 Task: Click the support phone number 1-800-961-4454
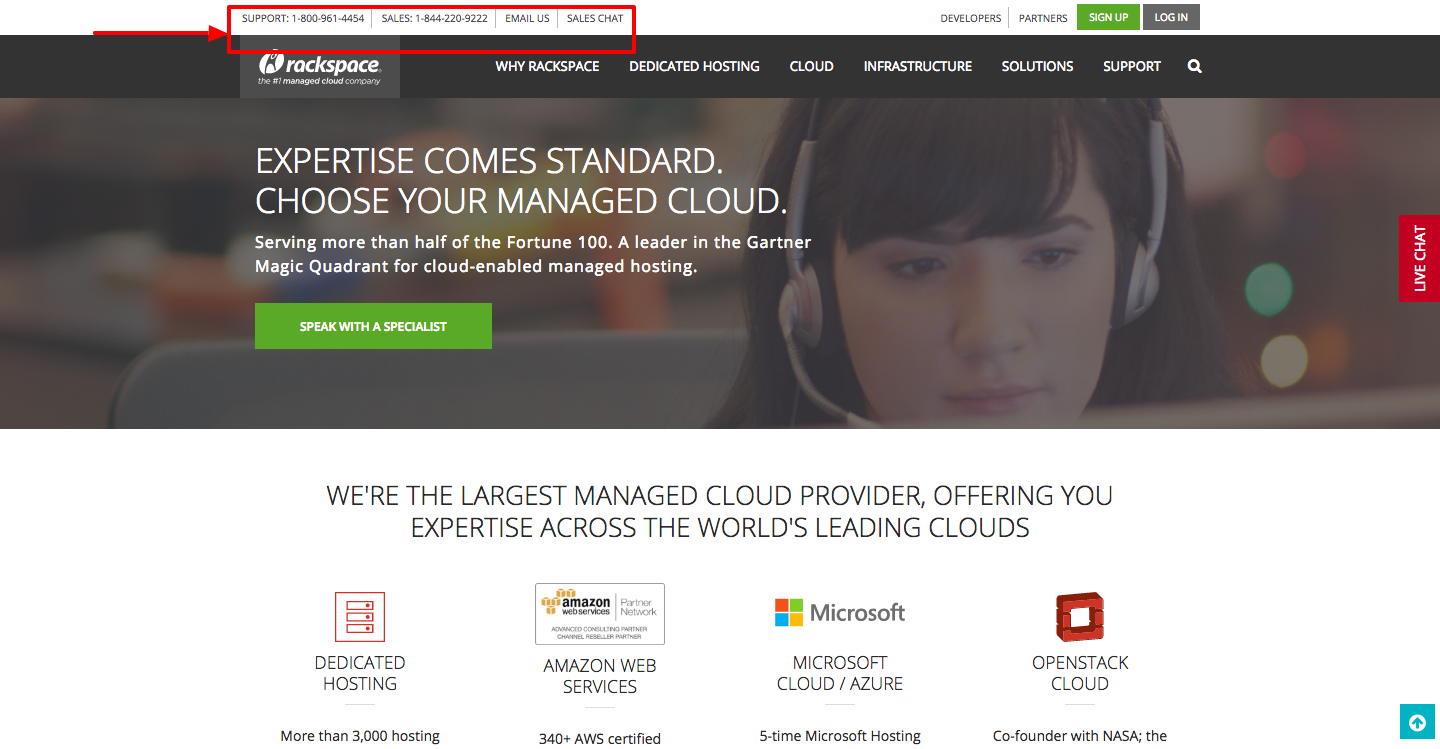click(x=328, y=18)
